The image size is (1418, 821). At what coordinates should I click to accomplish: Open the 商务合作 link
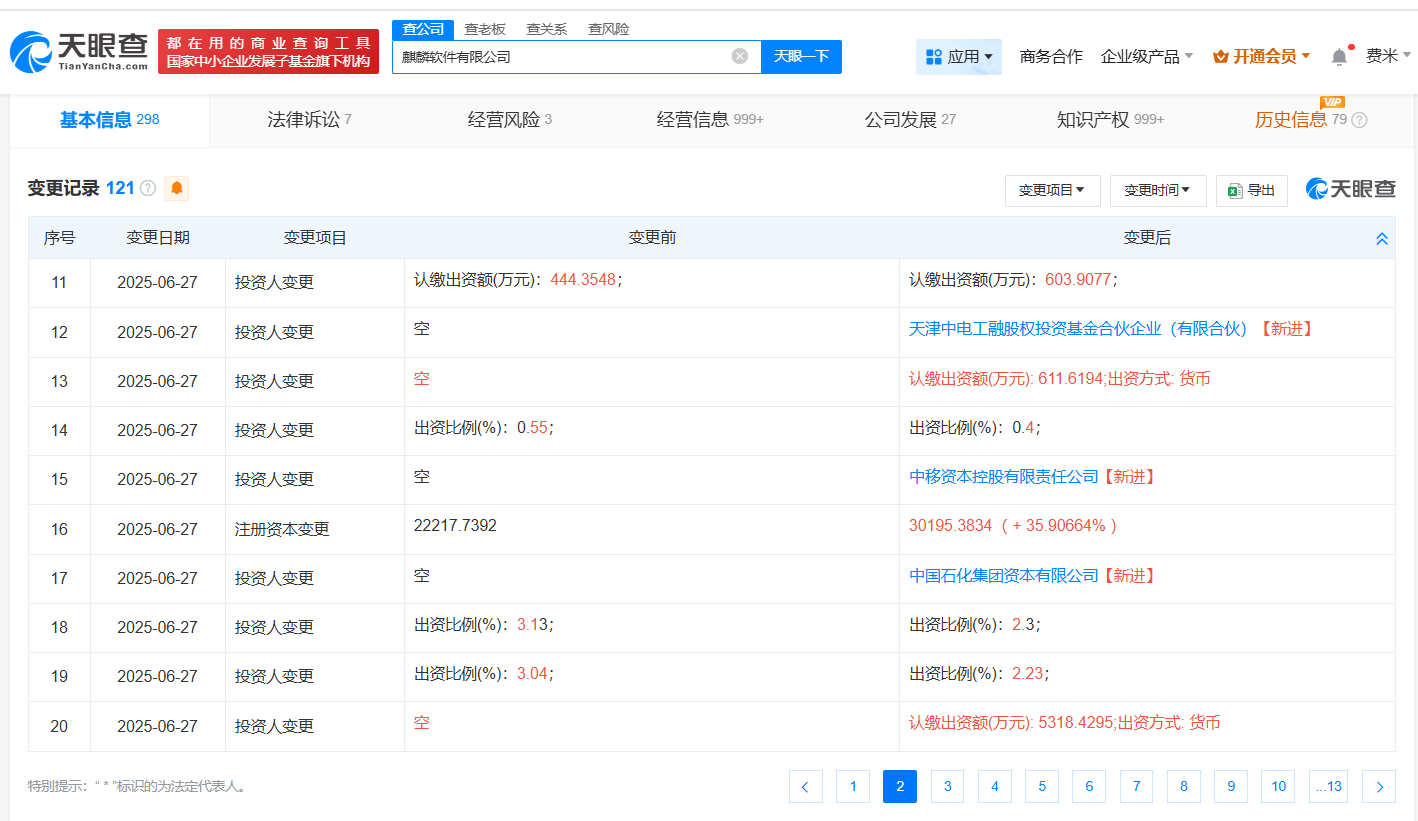coord(1051,57)
